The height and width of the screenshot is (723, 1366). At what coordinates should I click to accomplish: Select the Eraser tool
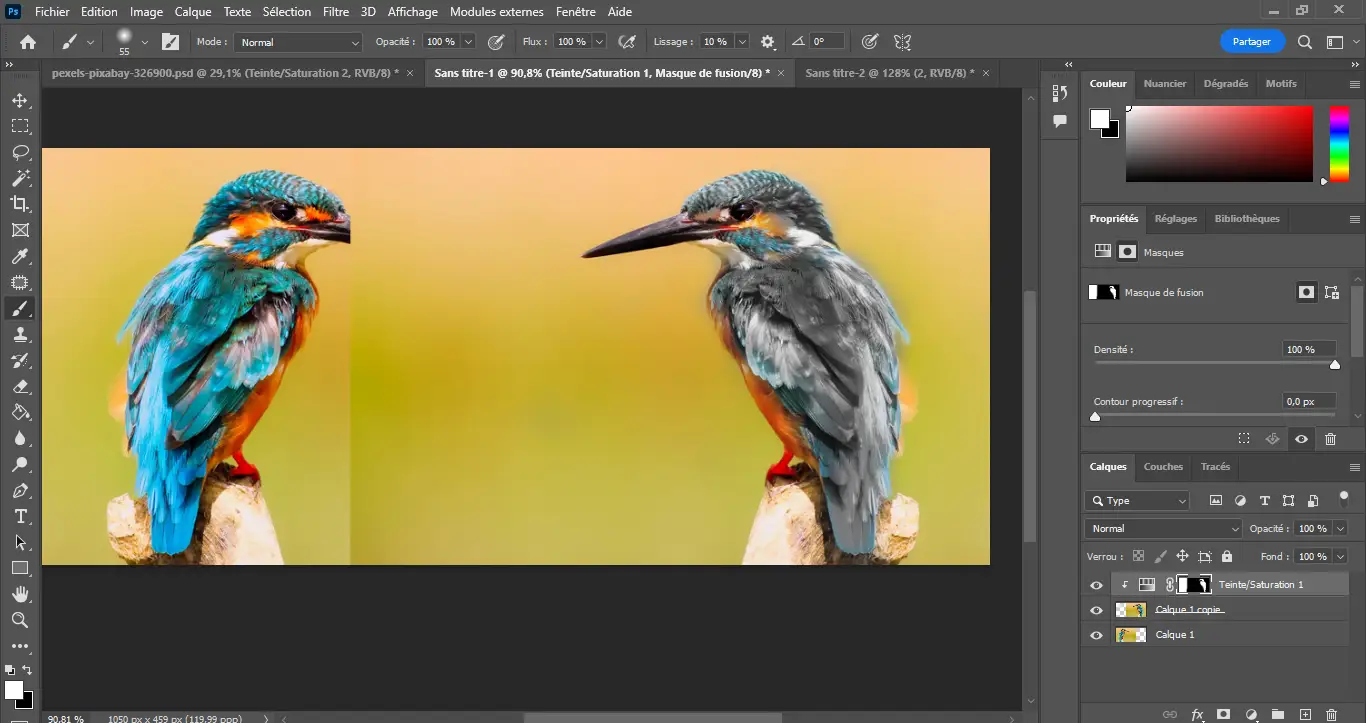point(20,387)
